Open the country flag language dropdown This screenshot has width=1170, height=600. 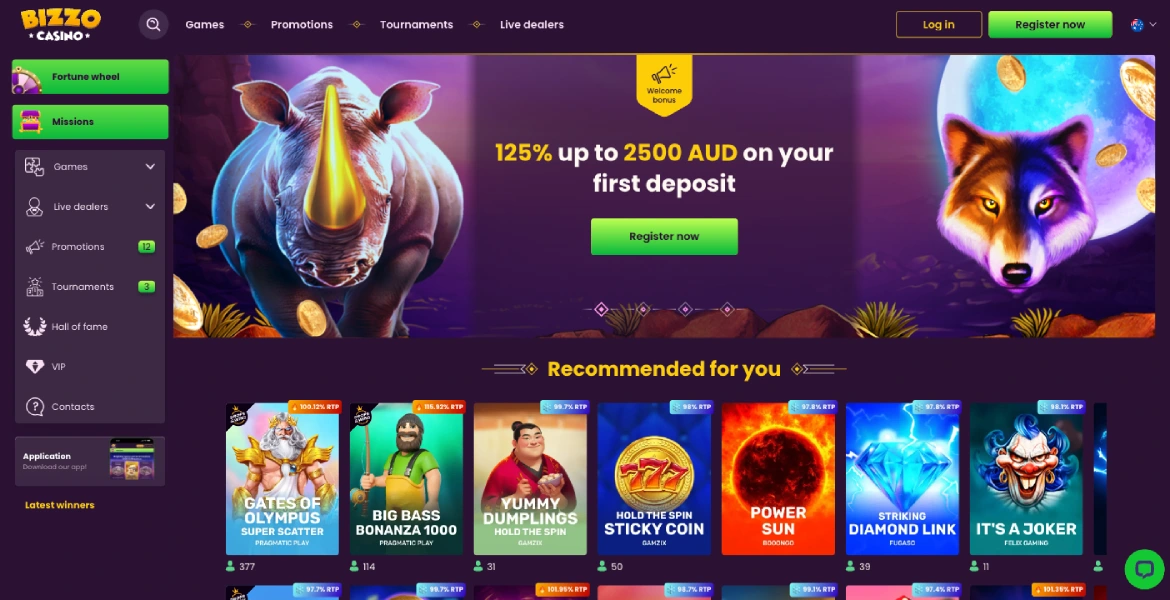click(x=1143, y=25)
